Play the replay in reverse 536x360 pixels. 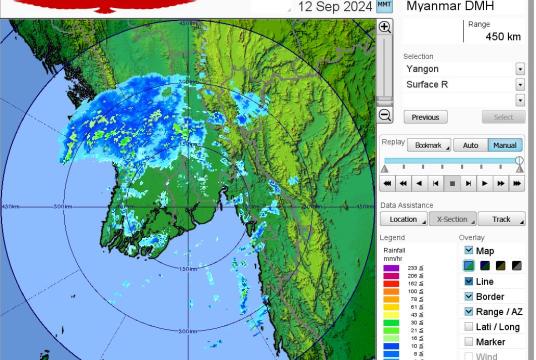pos(419,184)
